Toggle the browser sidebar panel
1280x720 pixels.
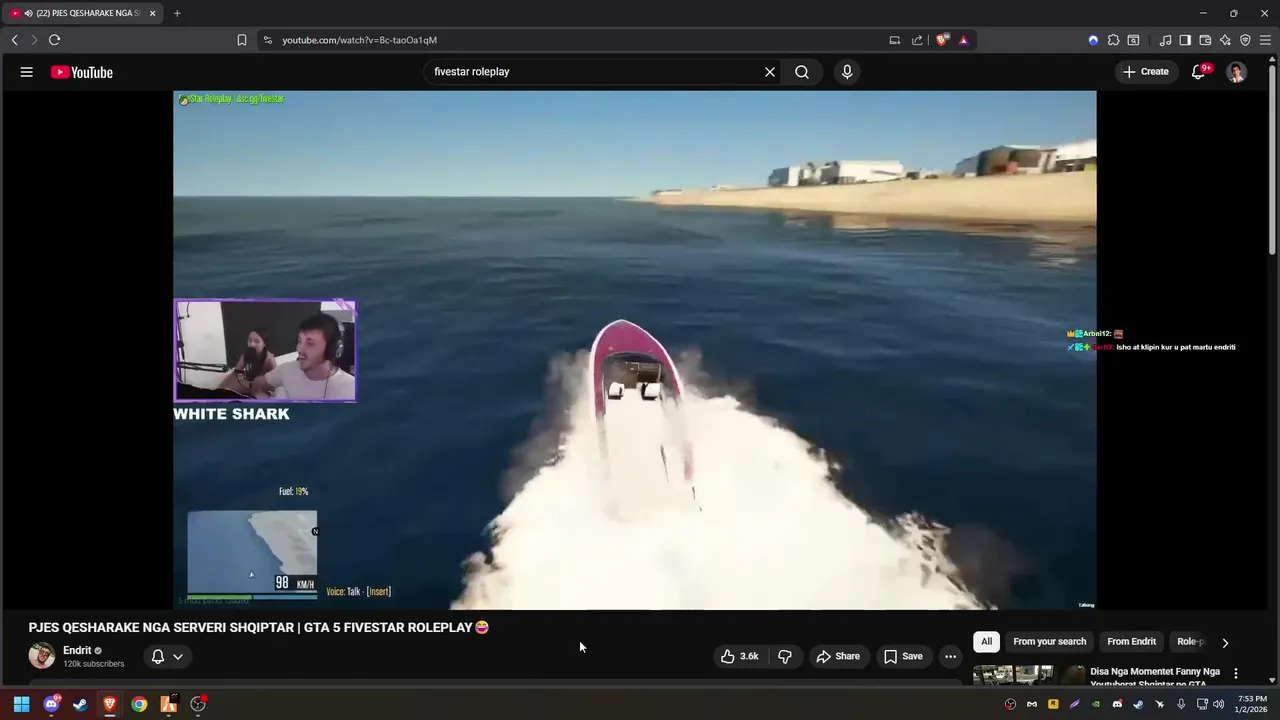click(1185, 40)
